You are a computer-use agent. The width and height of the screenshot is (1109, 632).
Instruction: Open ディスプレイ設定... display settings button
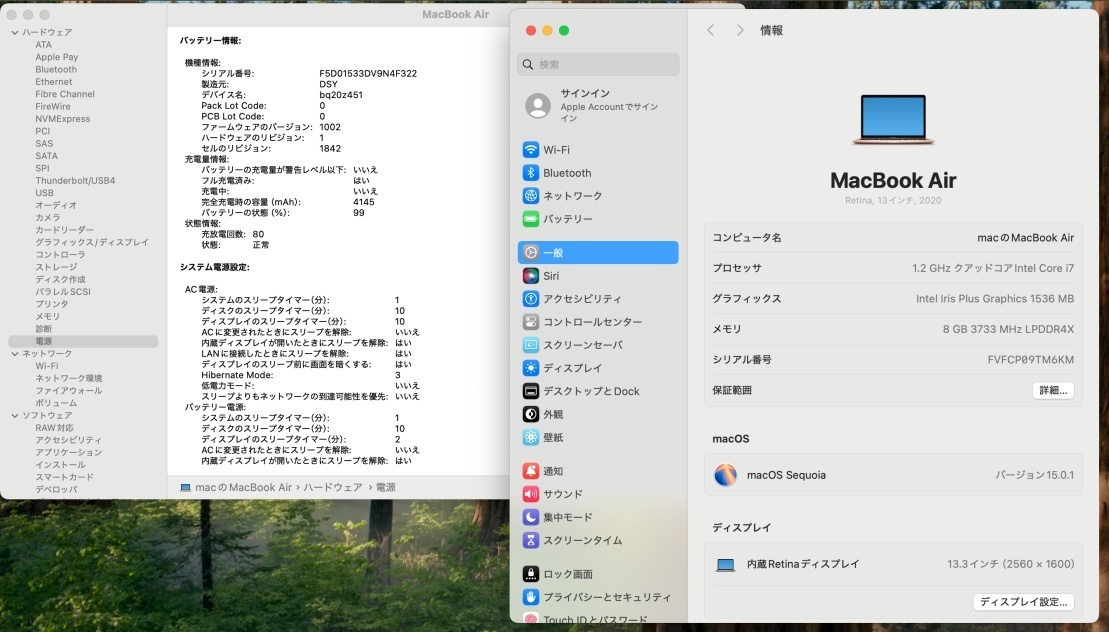(1023, 602)
